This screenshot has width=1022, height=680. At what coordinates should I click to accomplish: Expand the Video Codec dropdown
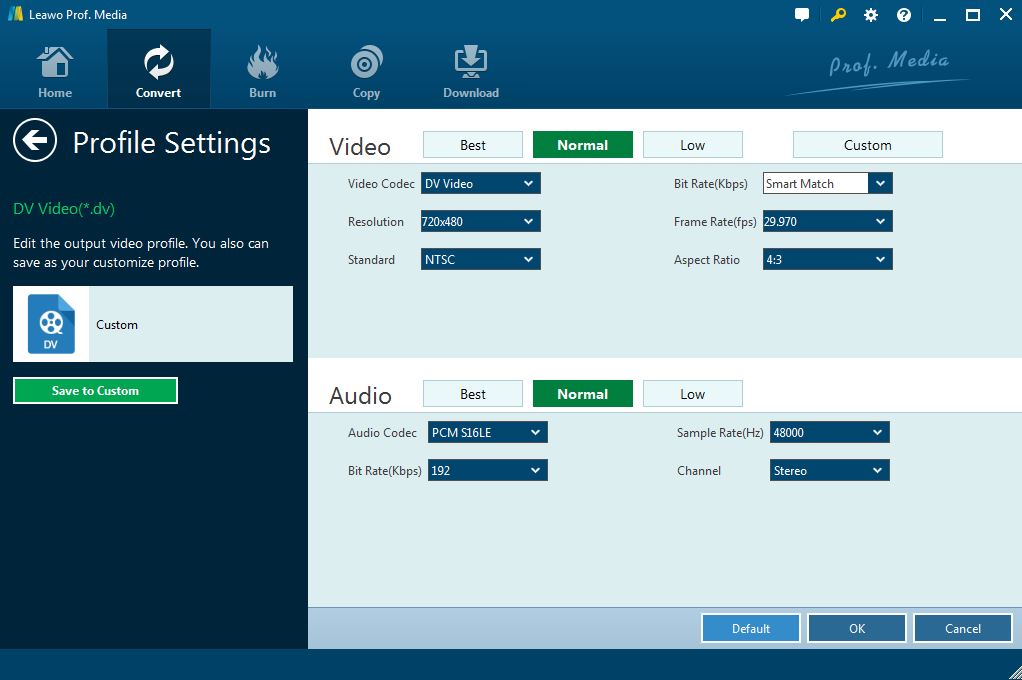click(481, 184)
